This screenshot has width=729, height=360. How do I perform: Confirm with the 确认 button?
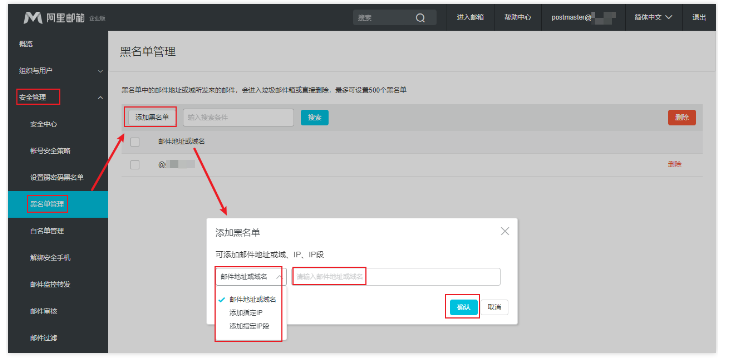point(464,307)
